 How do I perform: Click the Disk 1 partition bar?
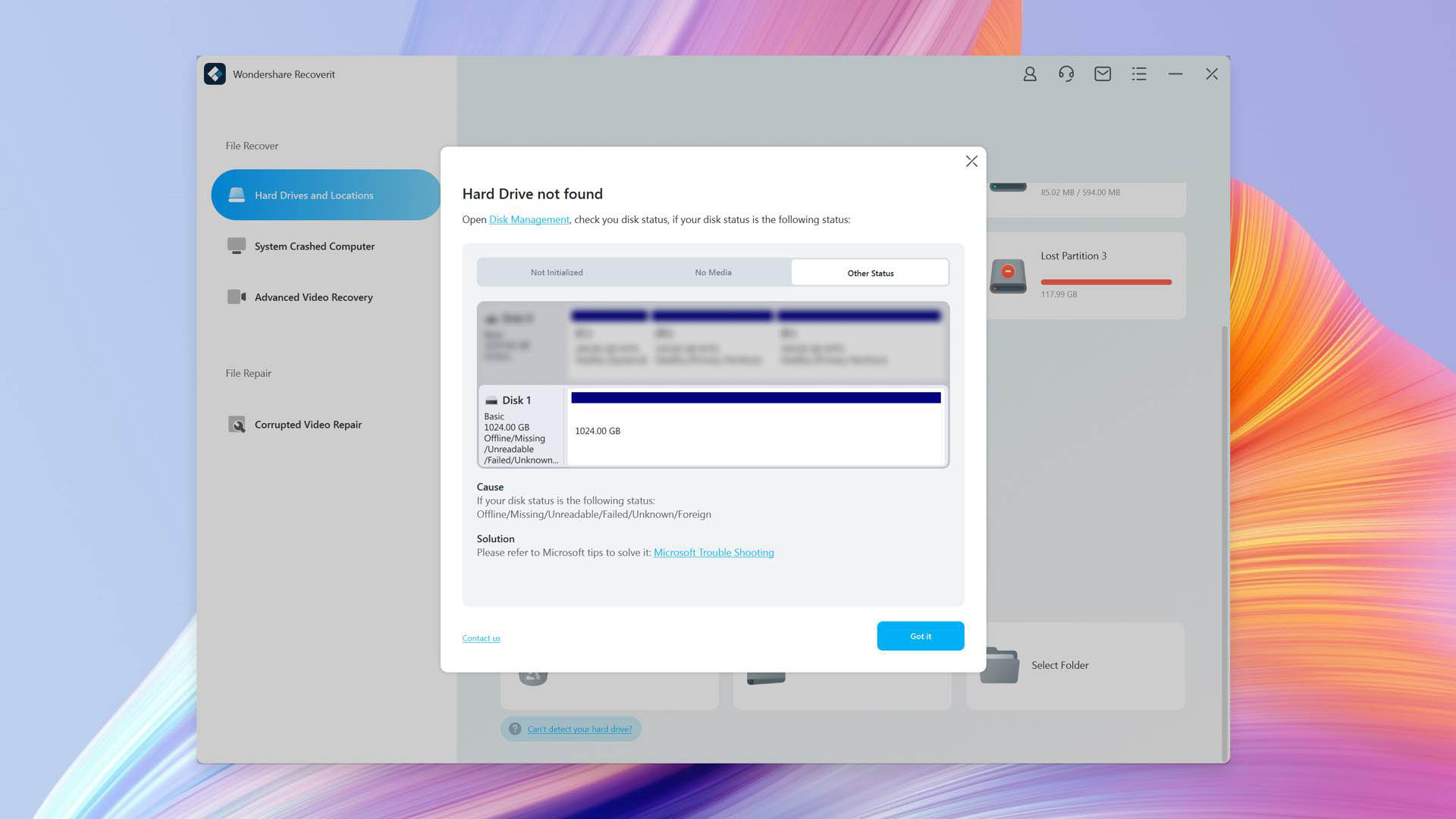click(x=755, y=397)
